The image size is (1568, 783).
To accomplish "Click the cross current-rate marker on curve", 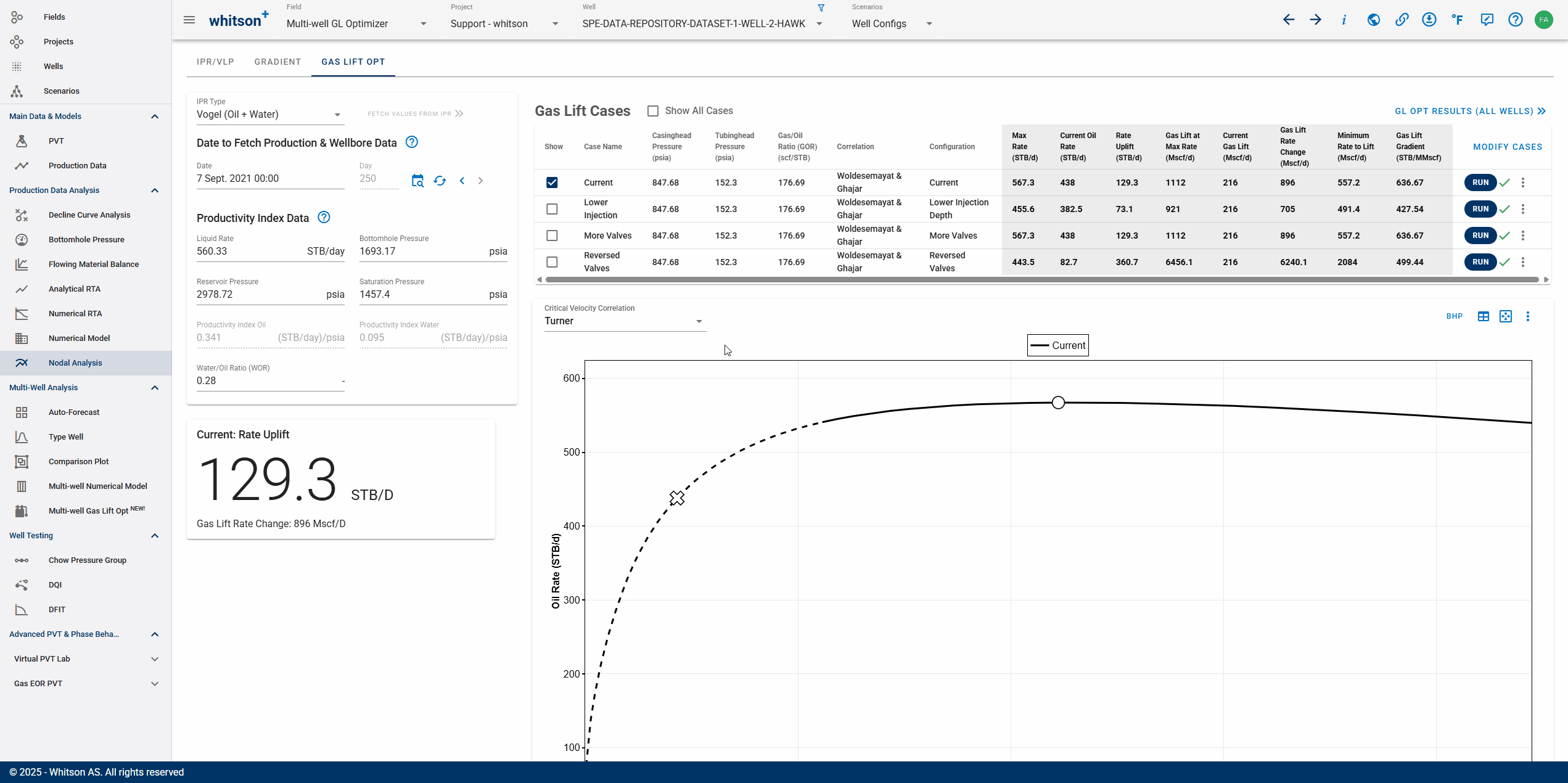I will [x=677, y=498].
